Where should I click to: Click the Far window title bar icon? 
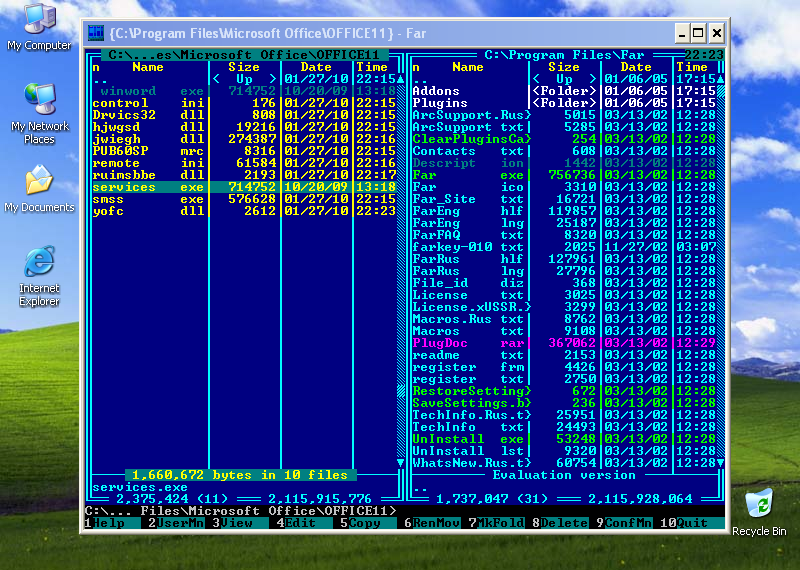[96, 33]
